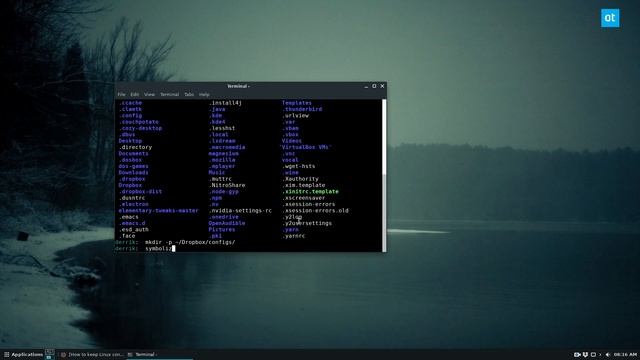Click the '.xscreensaver' entry

click(304, 198)
